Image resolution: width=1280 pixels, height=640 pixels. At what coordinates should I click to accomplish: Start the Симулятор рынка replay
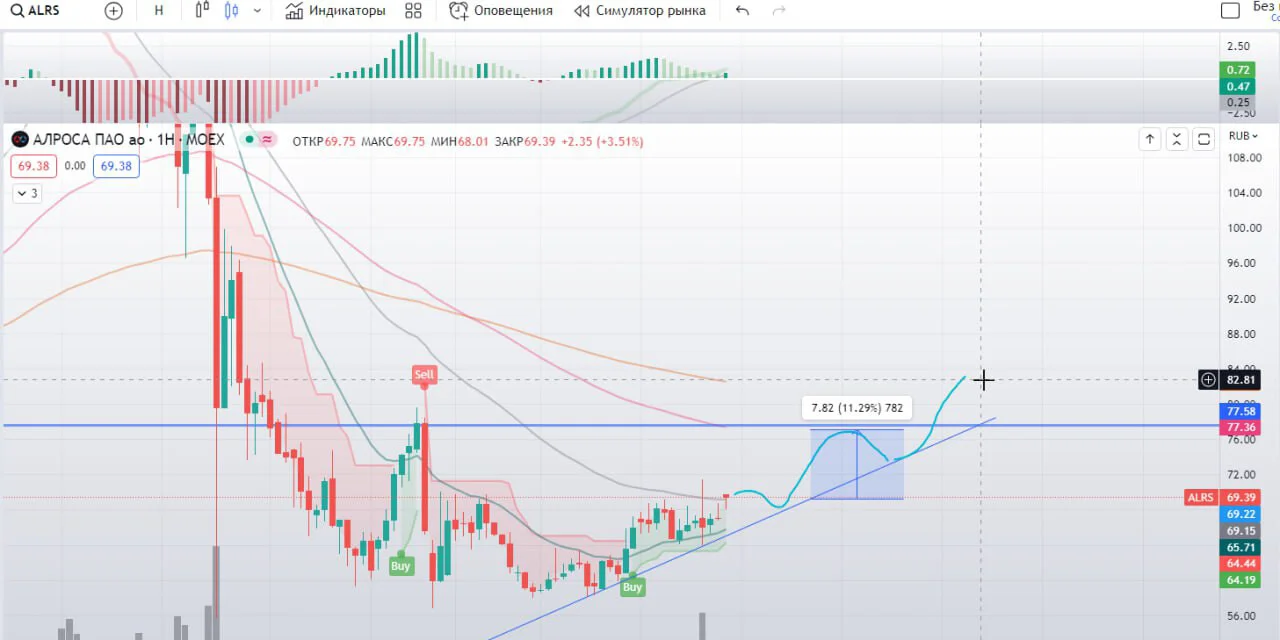click(639, 11)
